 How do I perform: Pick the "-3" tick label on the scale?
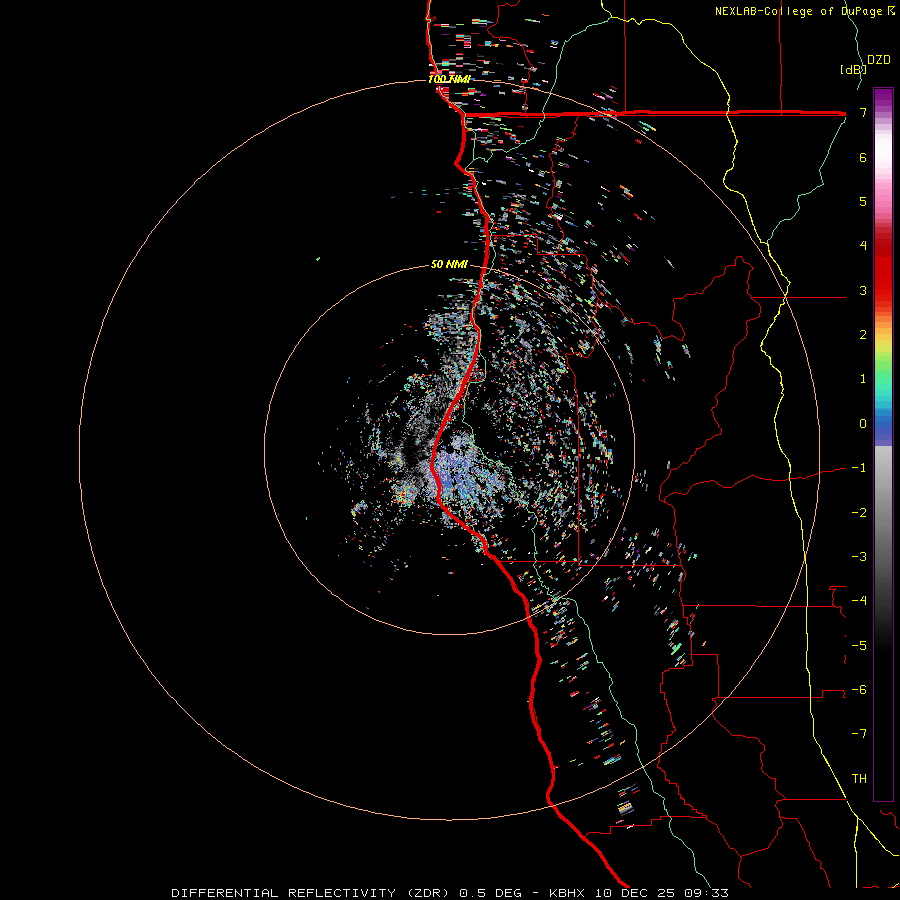(x=859, y=557)
